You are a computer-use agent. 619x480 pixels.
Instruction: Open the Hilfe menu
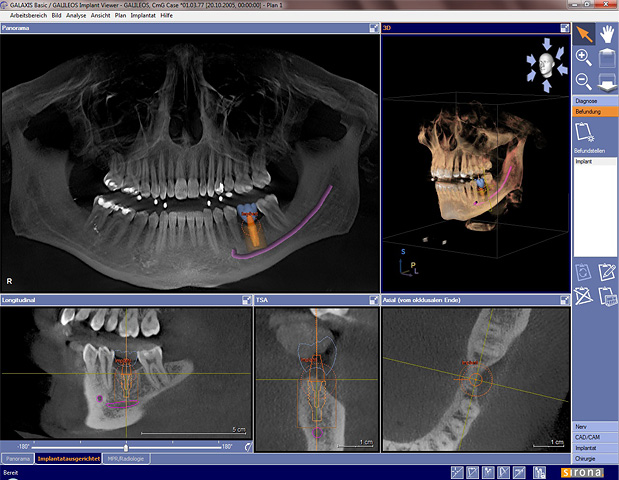click(x=167, y=15)
